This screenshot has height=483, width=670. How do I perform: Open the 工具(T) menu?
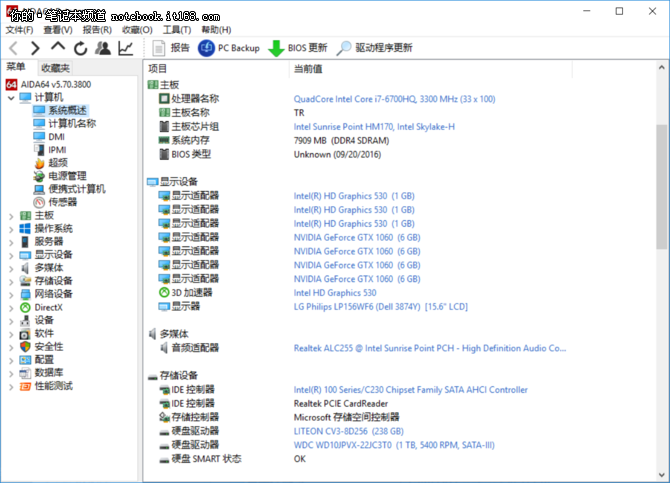click(177, 29)
